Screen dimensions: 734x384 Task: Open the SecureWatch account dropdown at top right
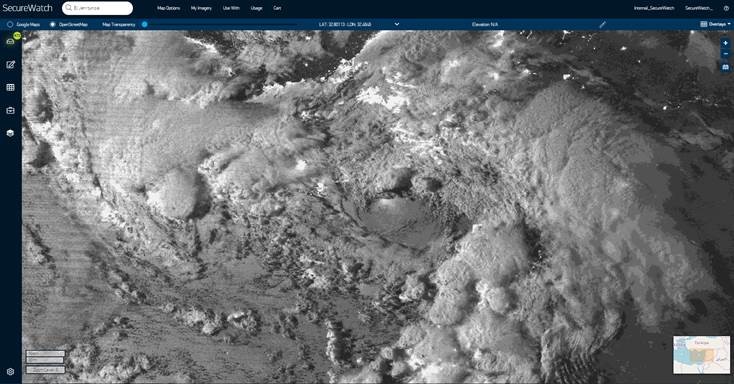click(698, 8)
